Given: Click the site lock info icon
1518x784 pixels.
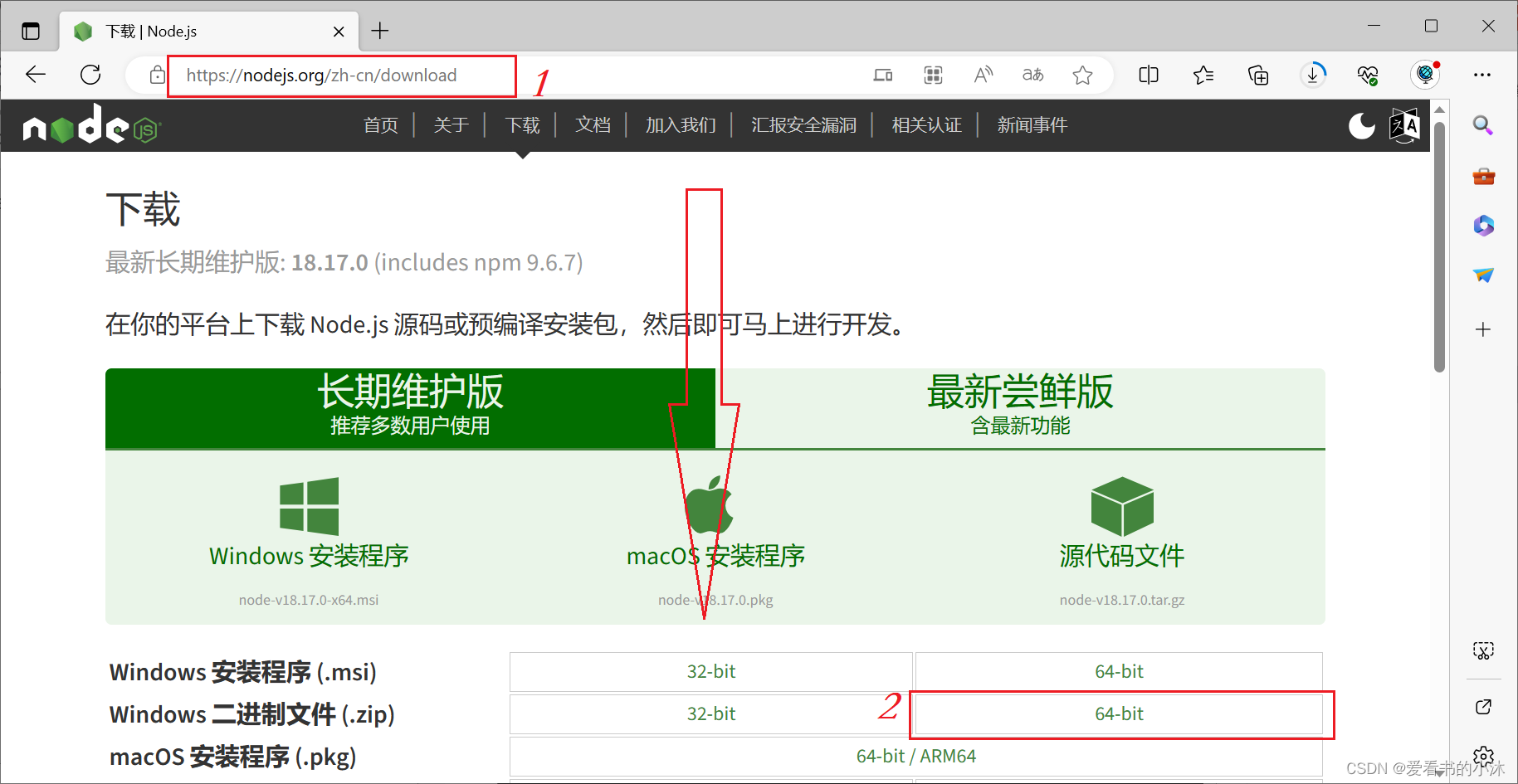Looking at the screenshot, I should click(x=157, y=75).
